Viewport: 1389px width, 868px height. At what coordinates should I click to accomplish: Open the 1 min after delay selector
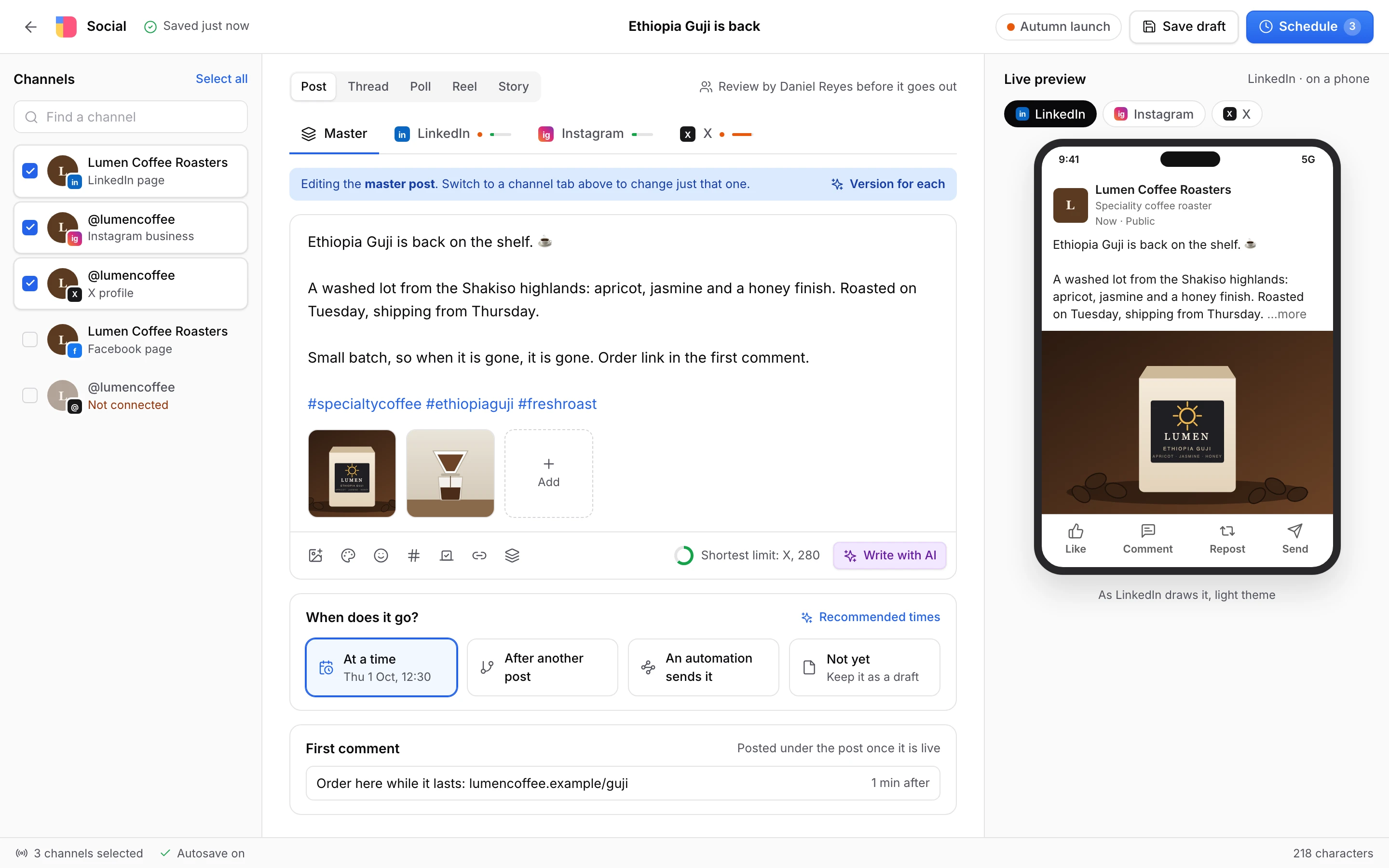click(900, 783)
